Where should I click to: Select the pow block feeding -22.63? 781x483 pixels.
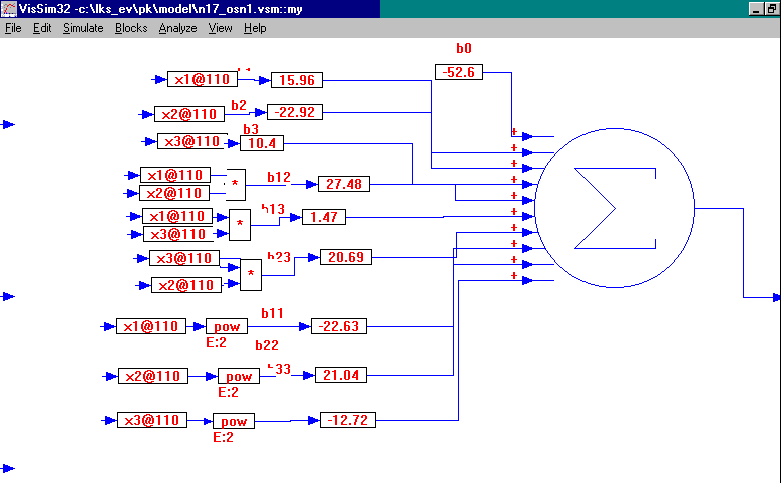[x=227, y=326]
